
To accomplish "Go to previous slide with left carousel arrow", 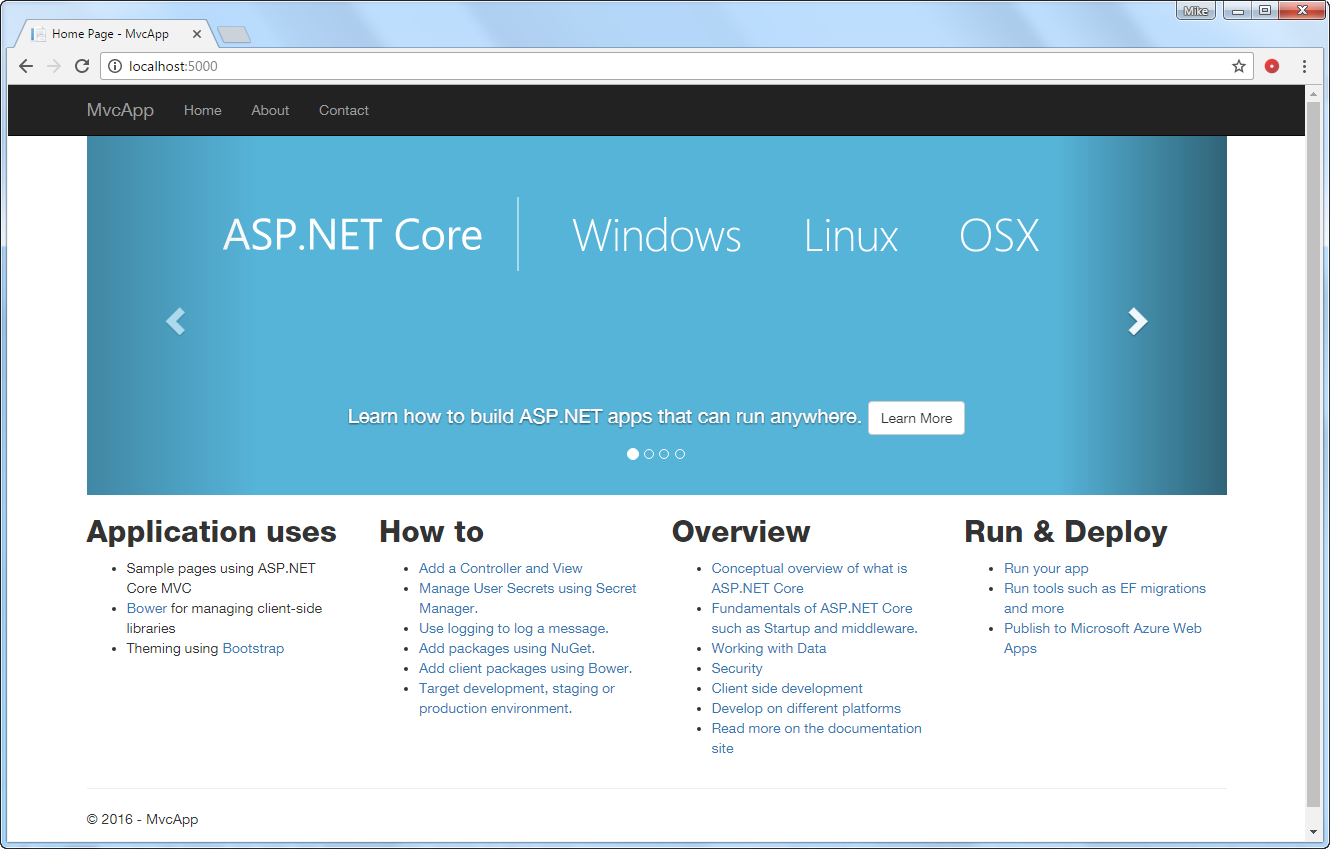I will tap(175, 321).
